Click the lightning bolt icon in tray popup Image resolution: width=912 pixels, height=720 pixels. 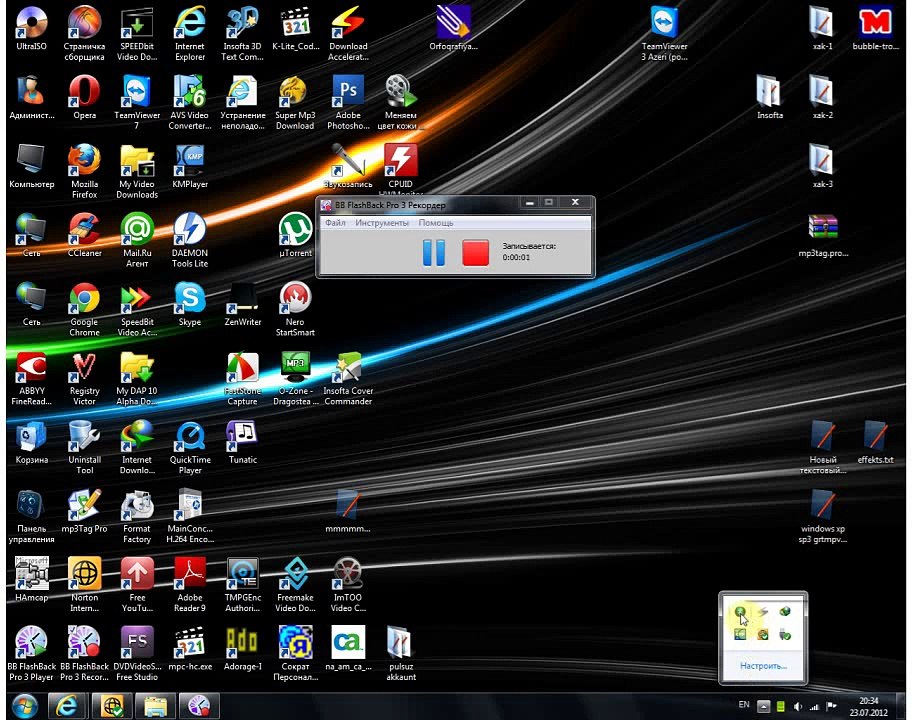tap(763, 612)
